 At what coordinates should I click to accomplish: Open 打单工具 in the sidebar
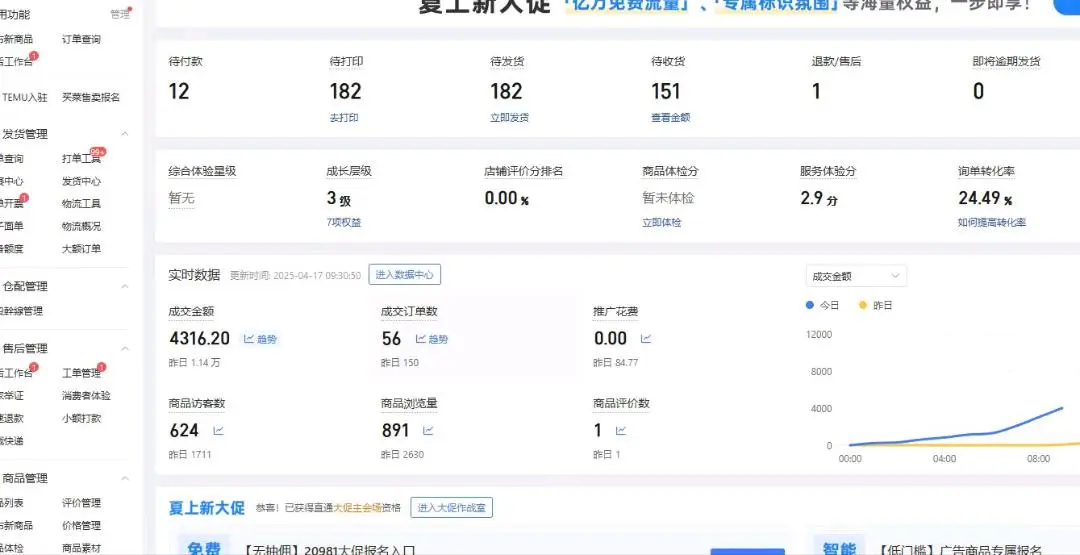81,159
